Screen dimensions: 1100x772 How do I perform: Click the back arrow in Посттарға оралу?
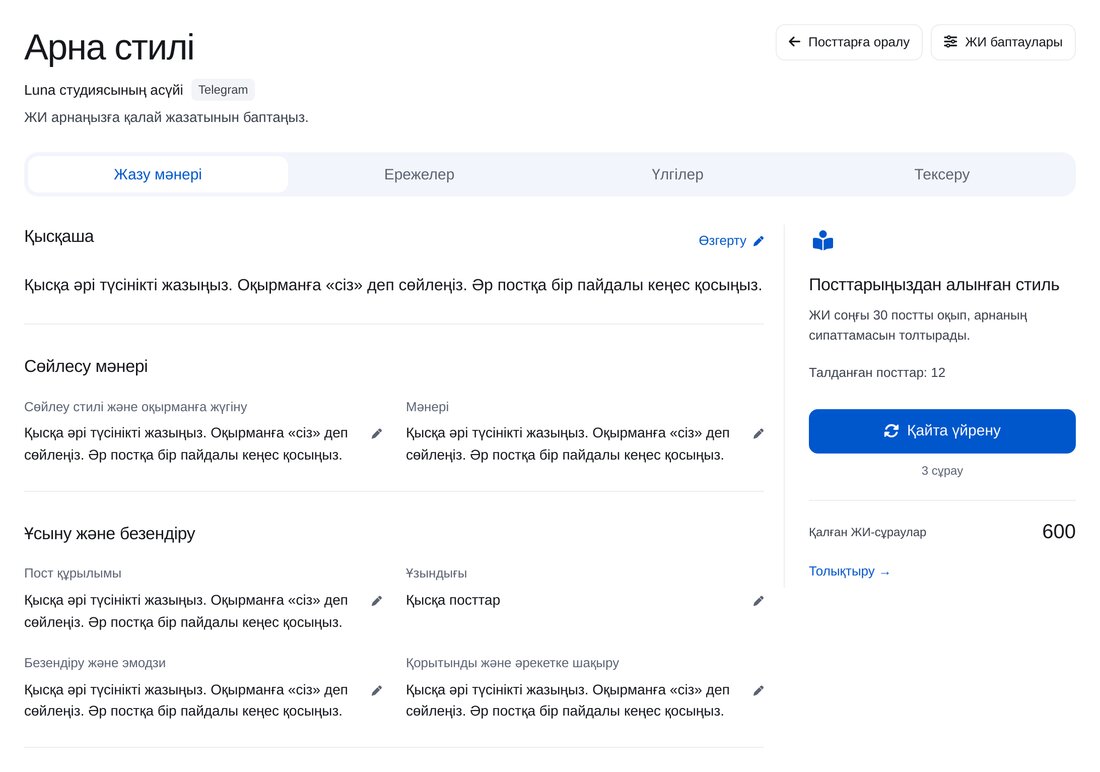pyautogui.click(x=794, y=42)
